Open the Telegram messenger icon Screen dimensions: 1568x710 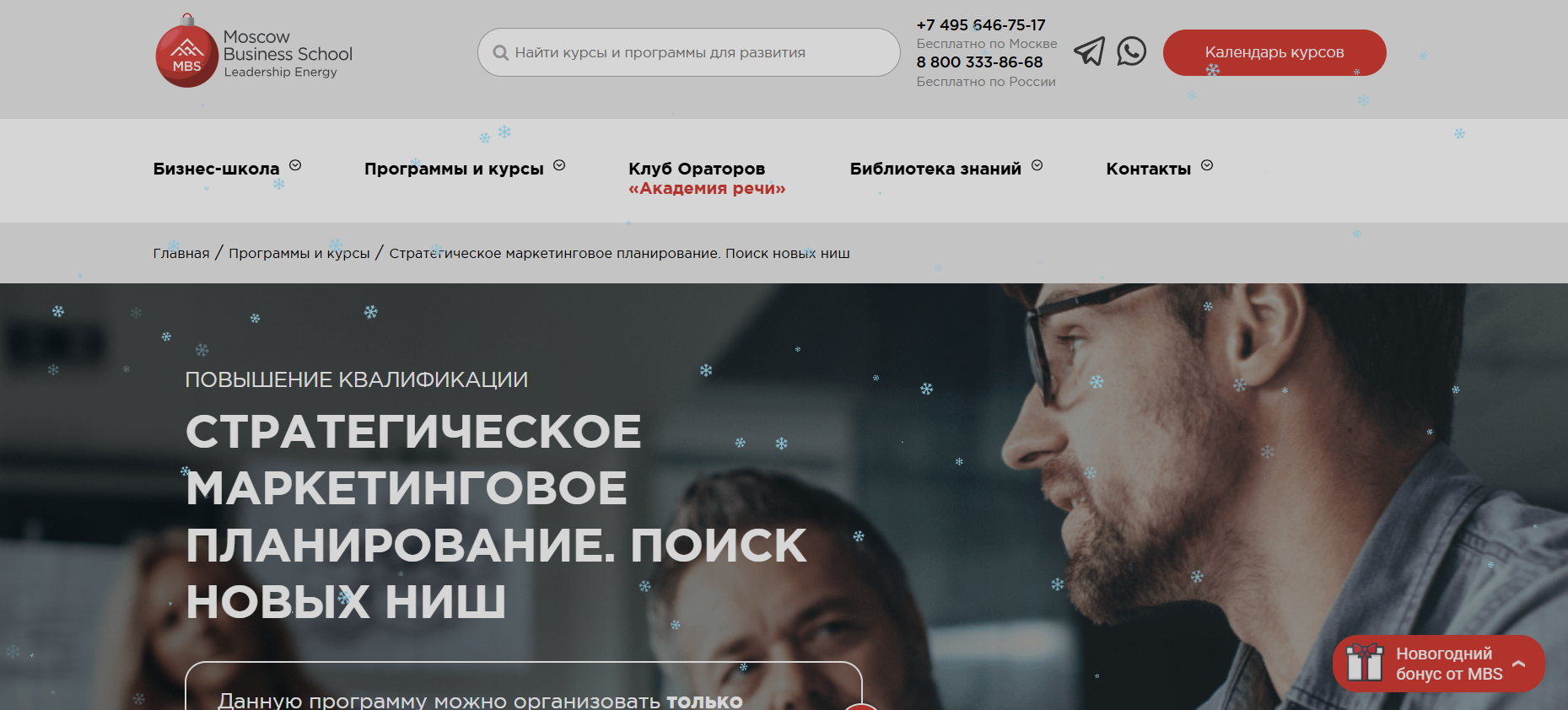(x=1089, y=51)
